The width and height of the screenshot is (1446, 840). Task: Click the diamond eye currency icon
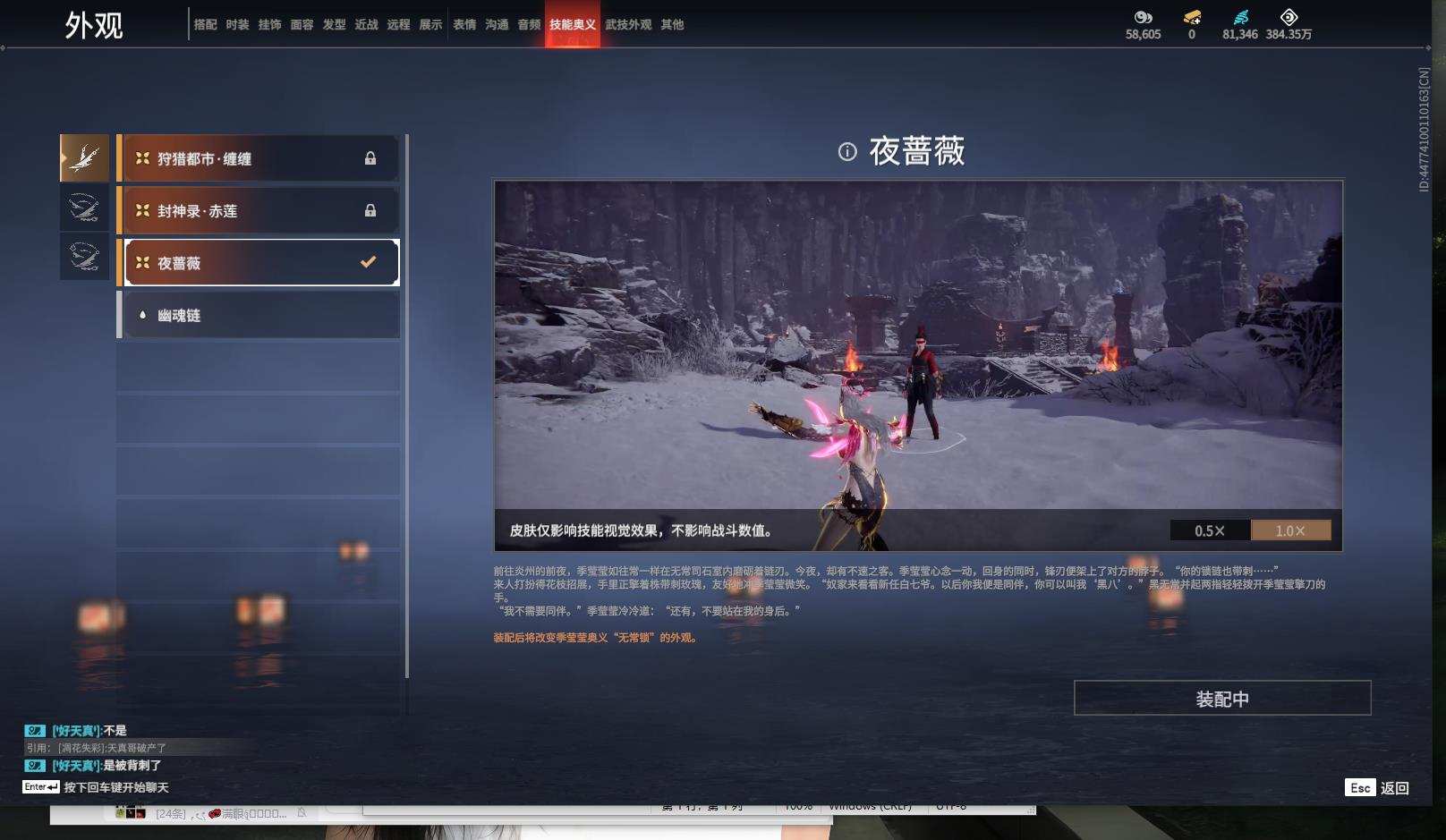[x=1289, y=17]
